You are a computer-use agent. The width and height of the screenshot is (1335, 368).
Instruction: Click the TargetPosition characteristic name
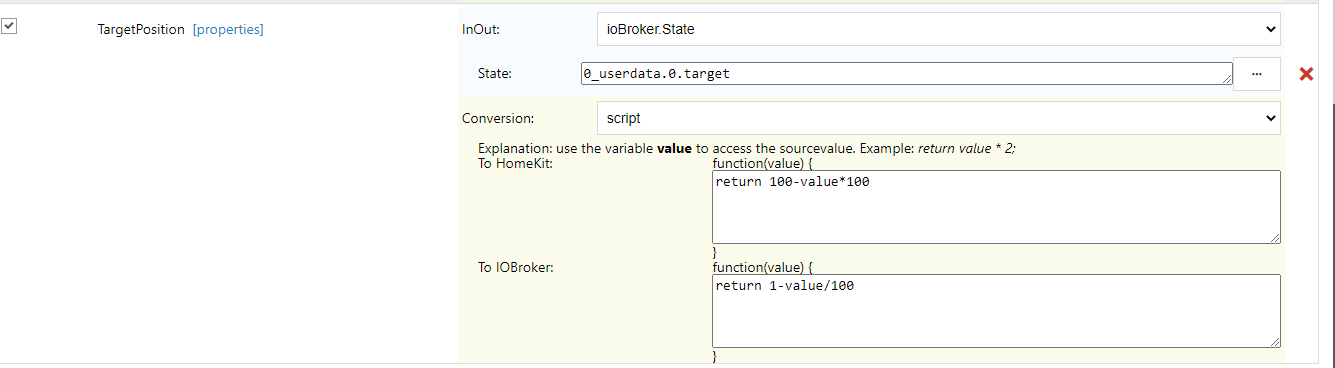(x=141, y=30)
